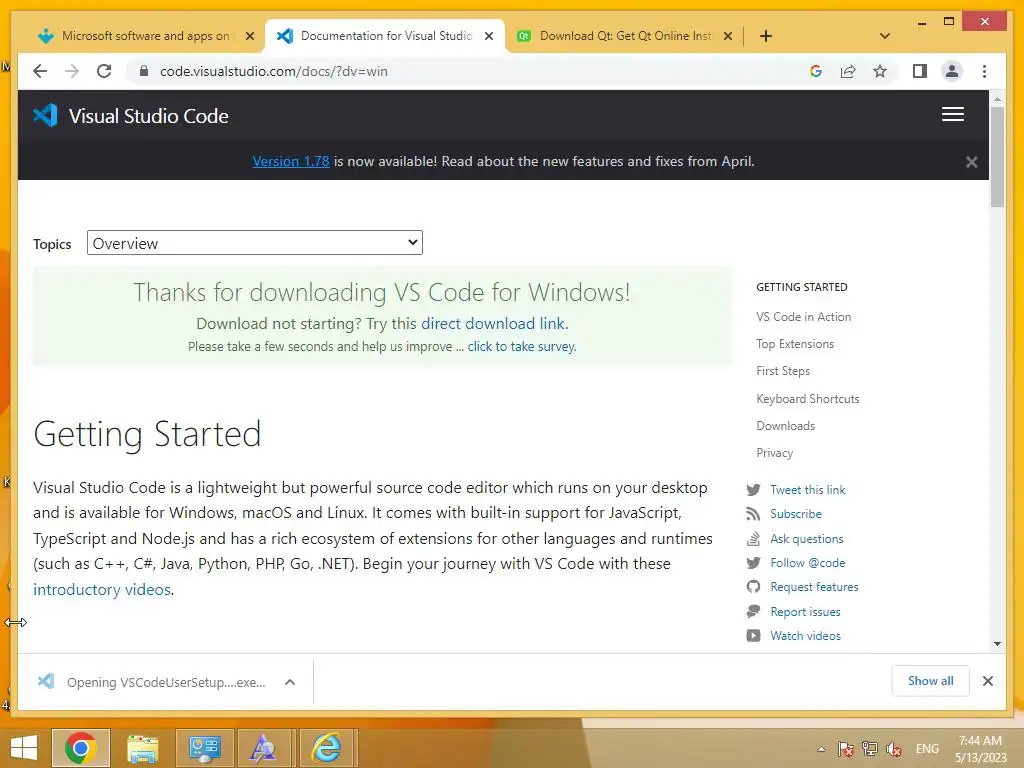This screenshot has width=1024, height=768.
Task: Open the Topics Overview dropdown
Action: pyautogui.click(x=255, y=243)
